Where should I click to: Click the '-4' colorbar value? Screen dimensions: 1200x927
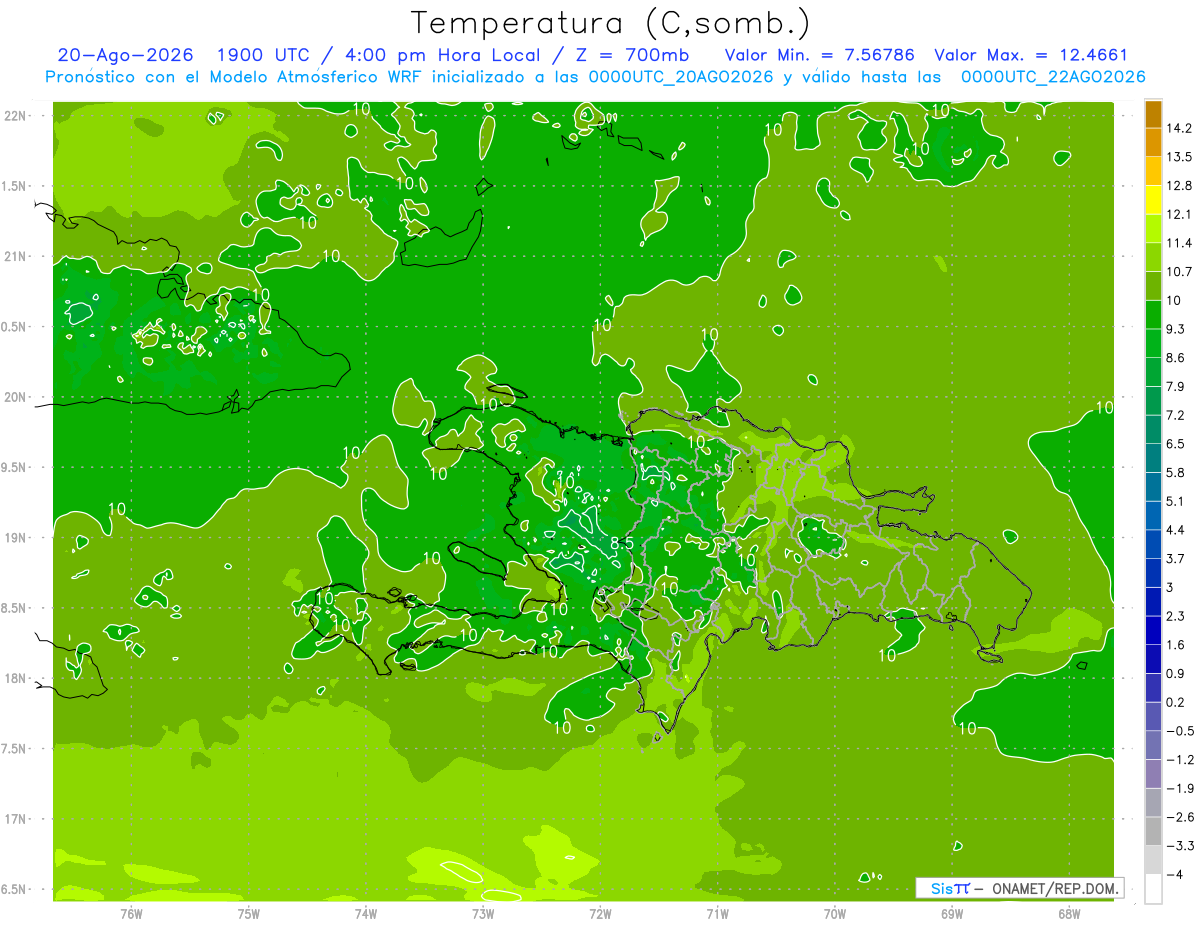coord(1175,874)
